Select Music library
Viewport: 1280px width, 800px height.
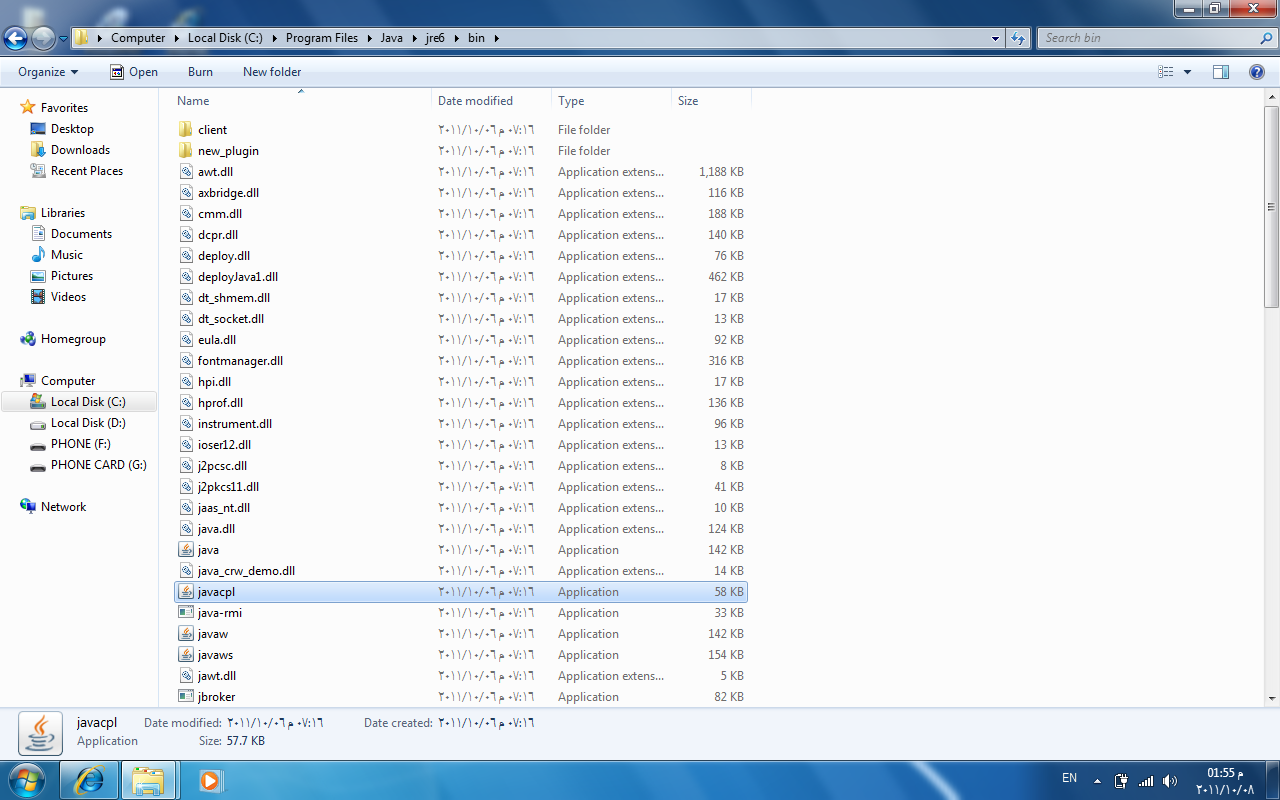67,255
